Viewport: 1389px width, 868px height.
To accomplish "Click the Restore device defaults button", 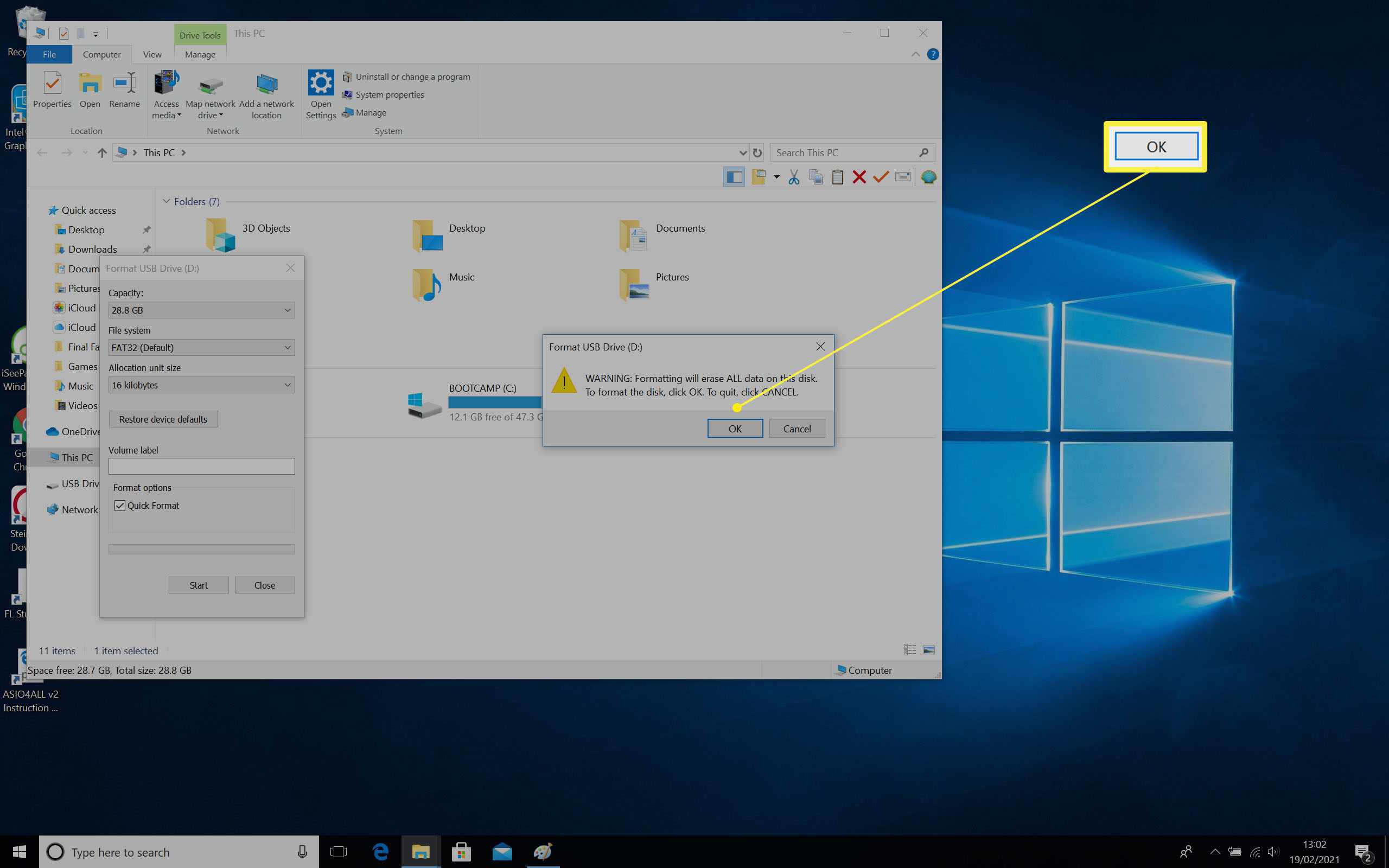I will pos(163,418).
